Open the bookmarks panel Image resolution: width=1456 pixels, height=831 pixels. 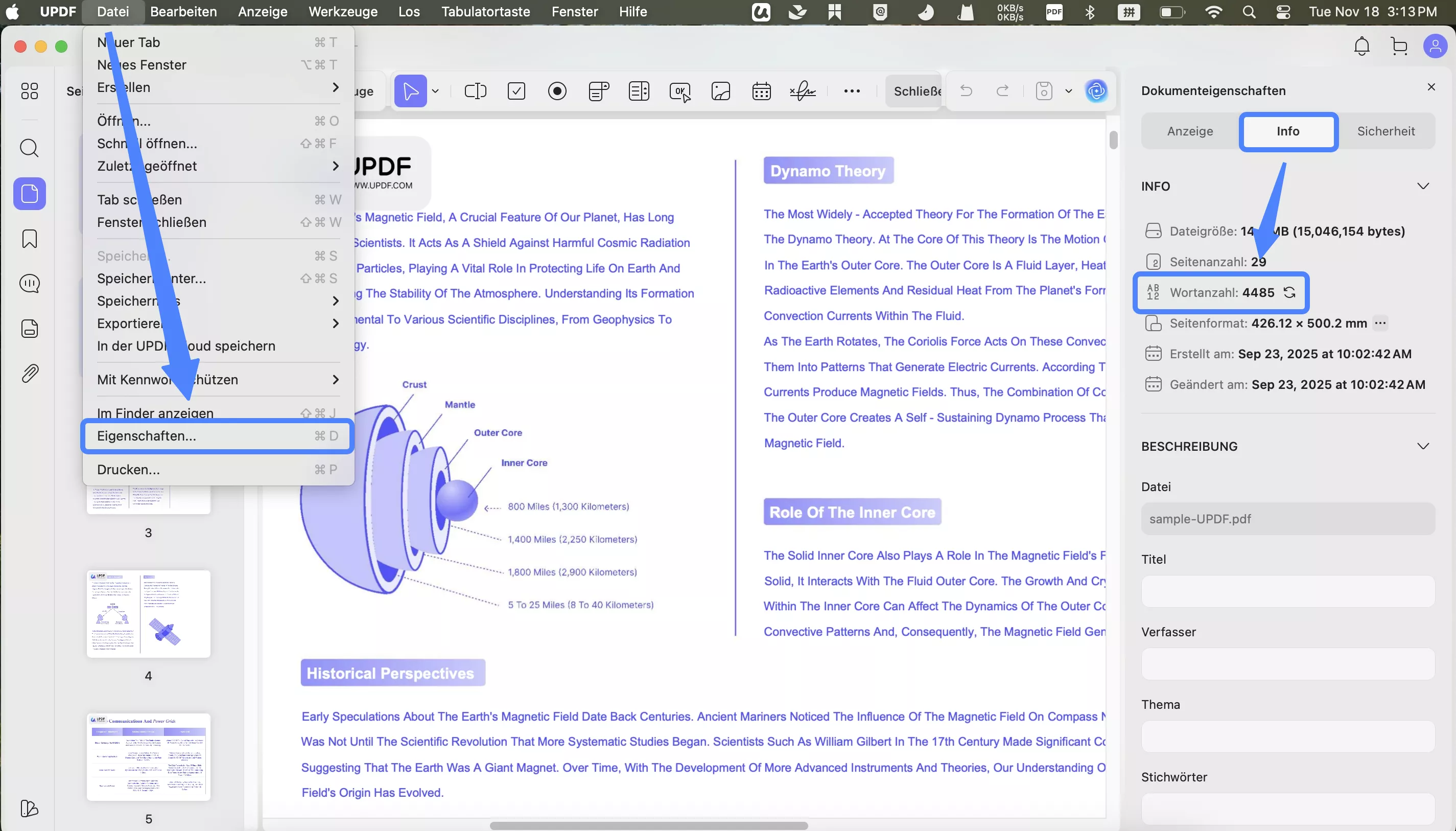29,239
